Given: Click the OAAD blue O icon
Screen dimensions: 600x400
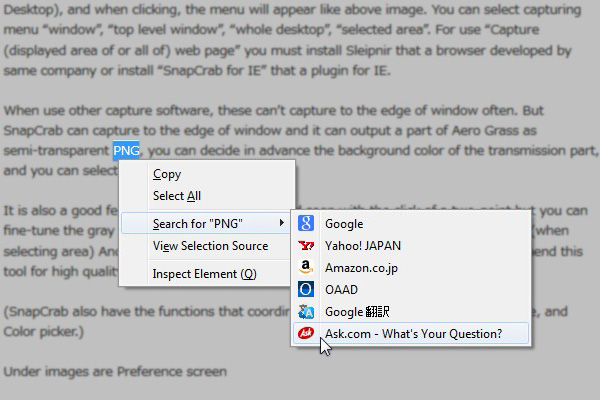Looking at the screenshot, I should tap(306, 289).
